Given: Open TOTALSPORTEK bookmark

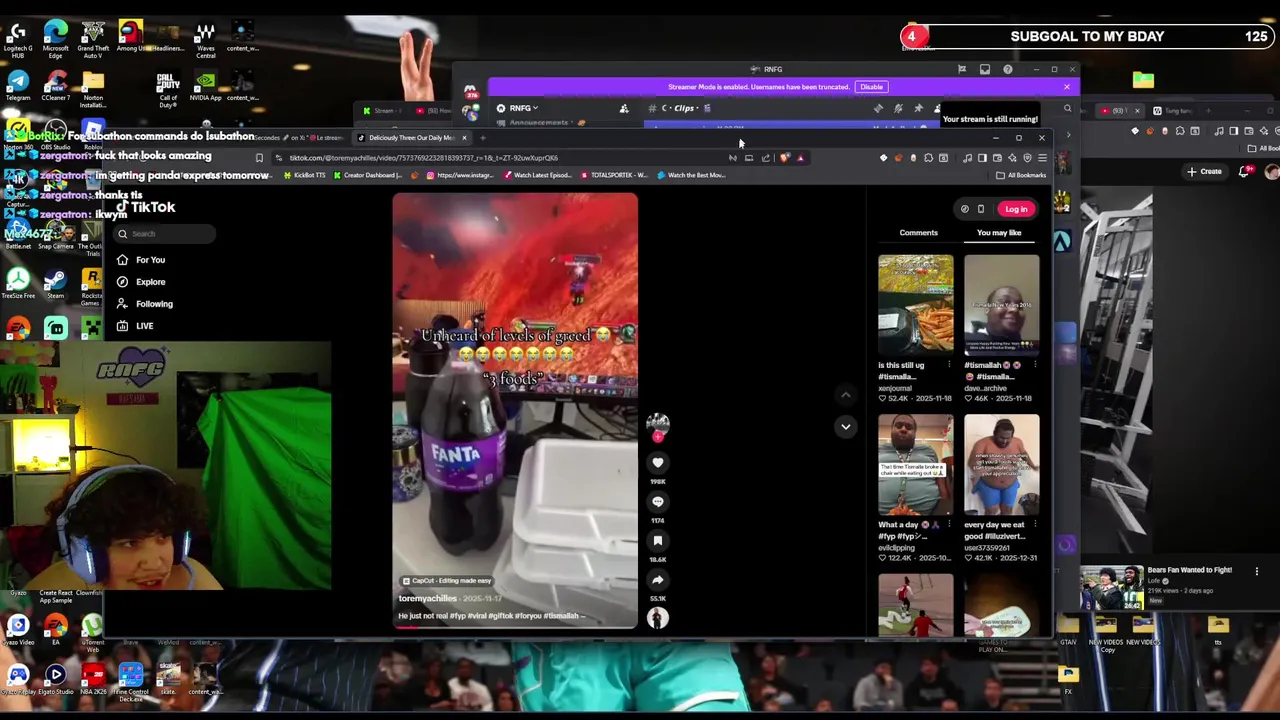Looking at the screenshot, I should point(614,175).
